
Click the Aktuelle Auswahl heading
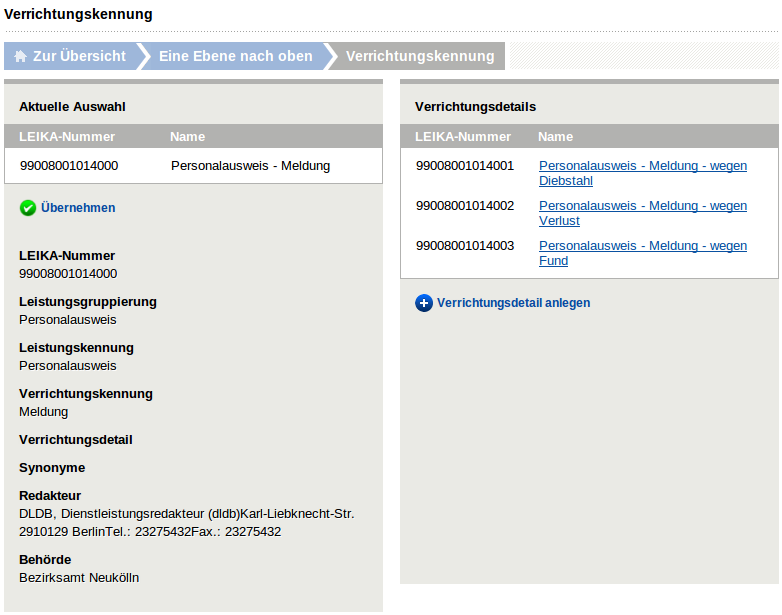coord(72,107)
